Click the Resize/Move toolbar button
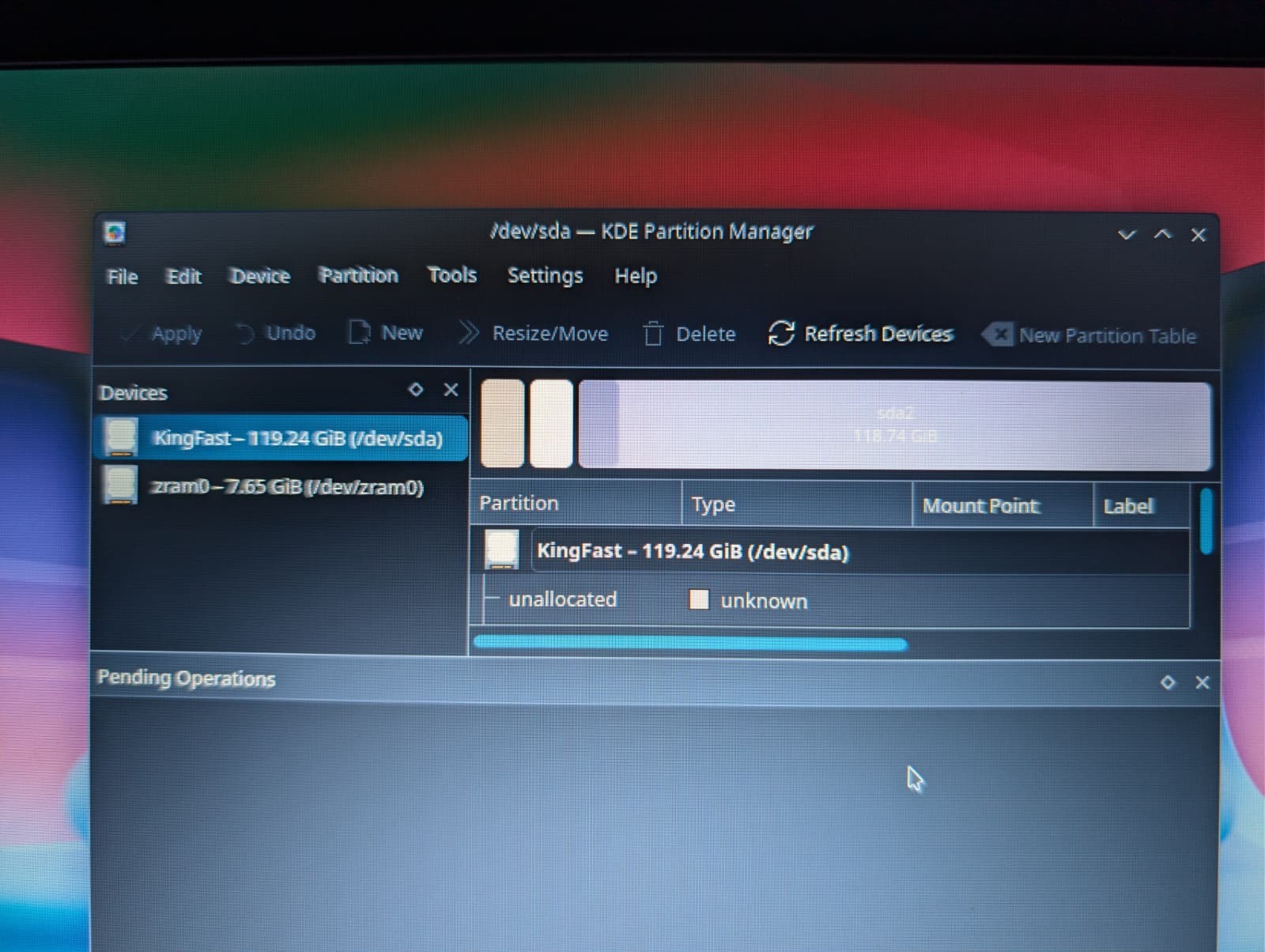The image size is (1265, 952). pyautogui.click(x=534, y=334)
